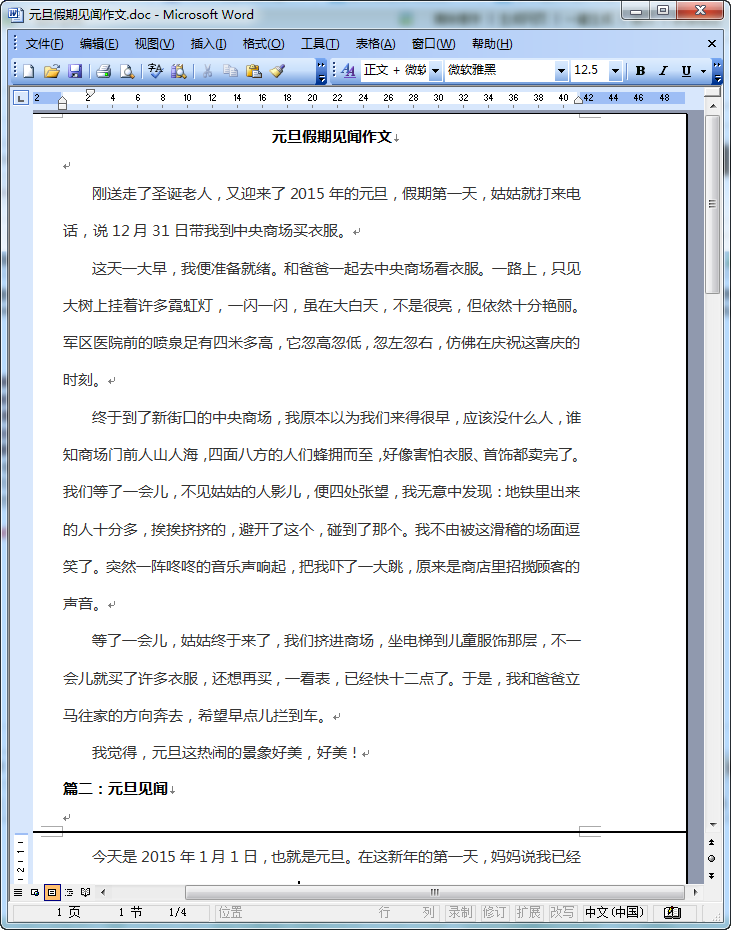Open the 视图(V) menu
Viewport: 731px width, 930px height.
coord(154,44)
